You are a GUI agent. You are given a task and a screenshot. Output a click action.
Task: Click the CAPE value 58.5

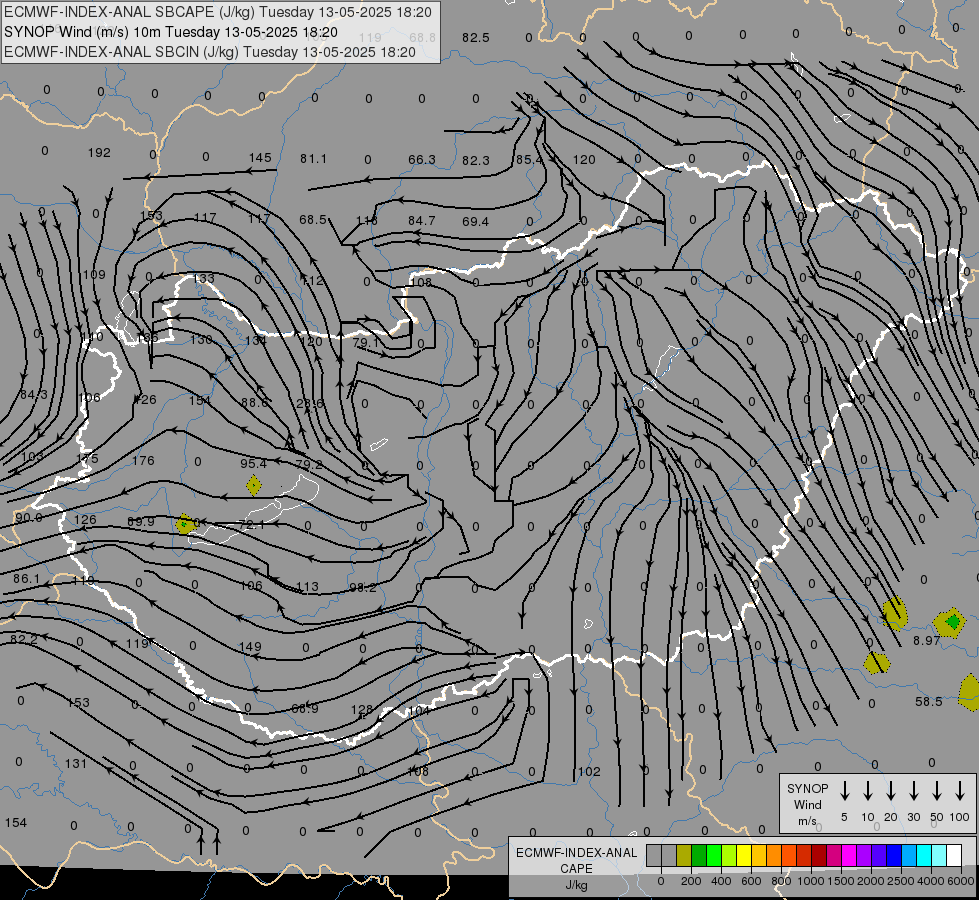(x=929, y=701)
